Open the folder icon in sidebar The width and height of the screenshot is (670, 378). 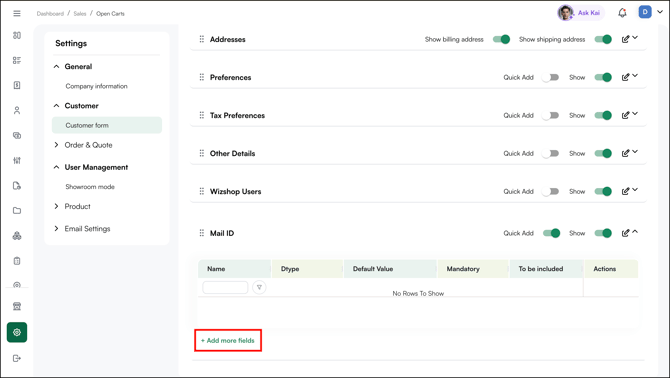tap(17, 211)
